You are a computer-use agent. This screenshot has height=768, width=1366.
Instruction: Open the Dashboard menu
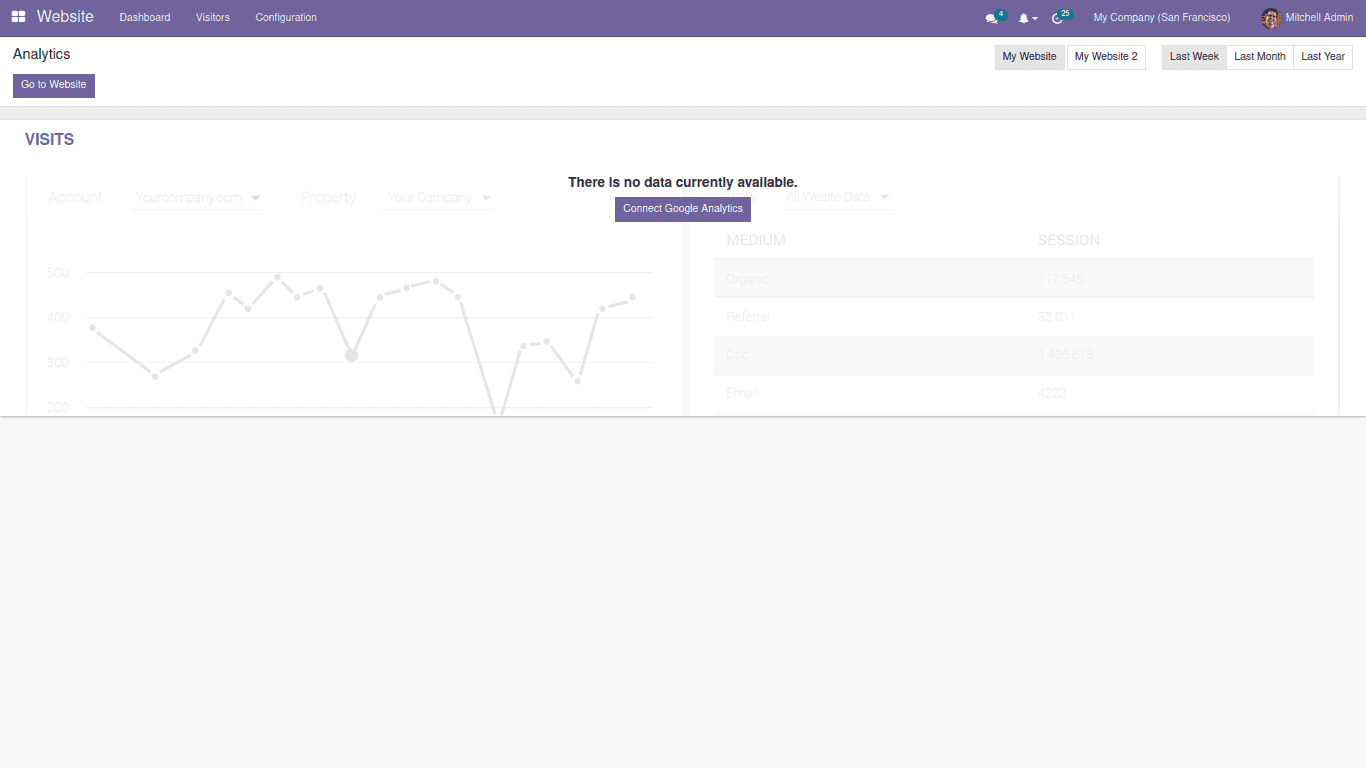145,18
